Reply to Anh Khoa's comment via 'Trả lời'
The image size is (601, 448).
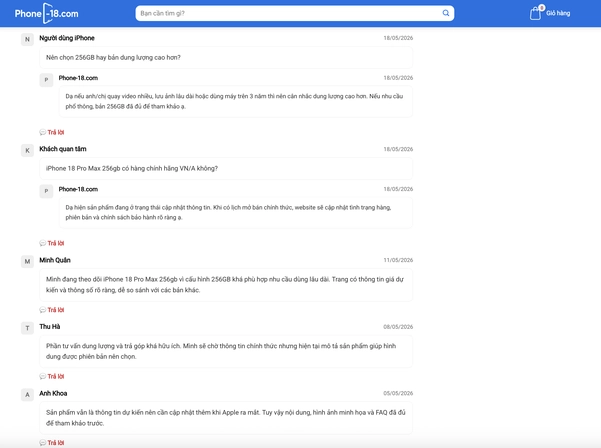(52, 443)
